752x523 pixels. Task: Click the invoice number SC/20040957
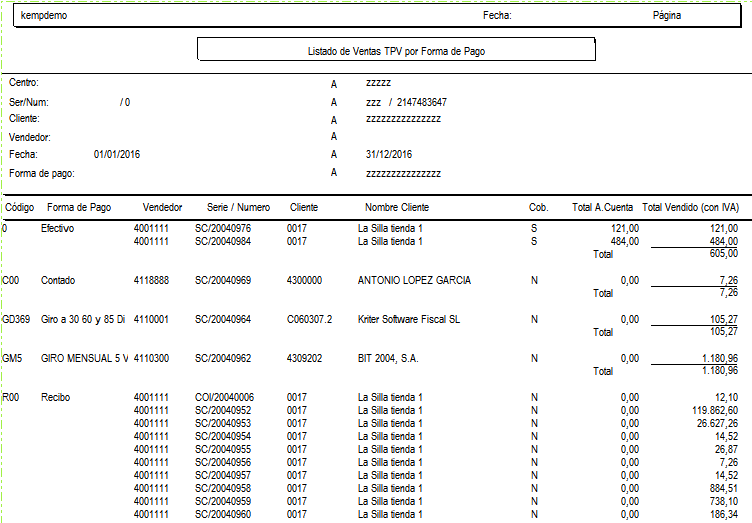tap(223, 475)
